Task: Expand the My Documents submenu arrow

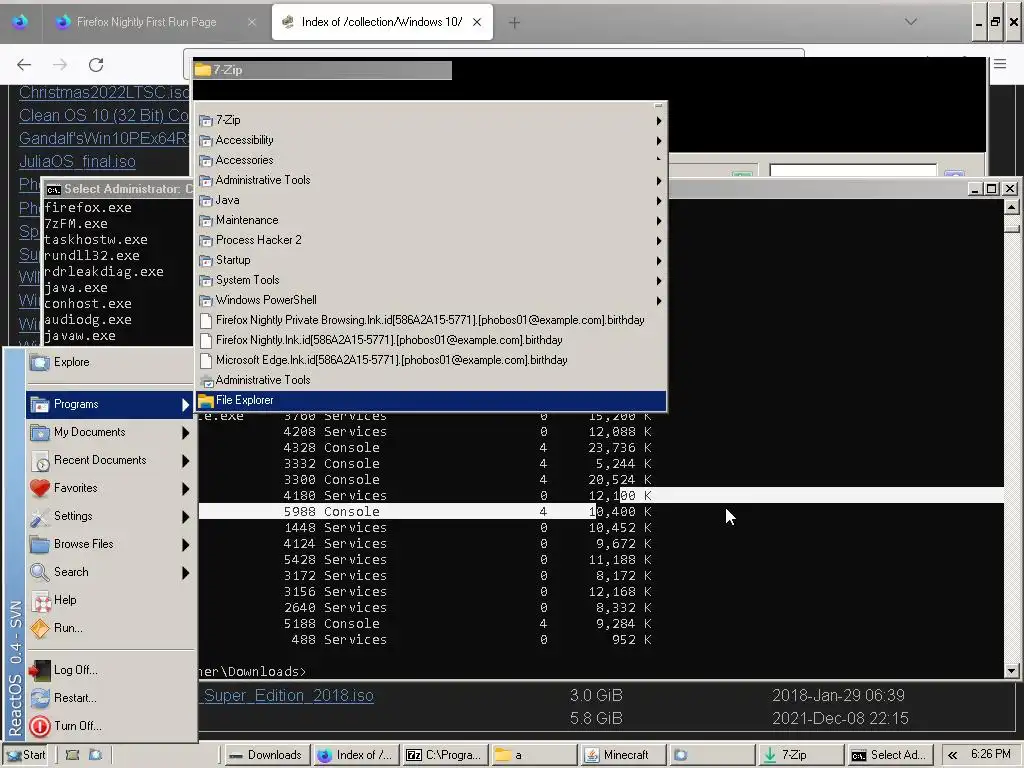Action: click(x=185, y=432)
